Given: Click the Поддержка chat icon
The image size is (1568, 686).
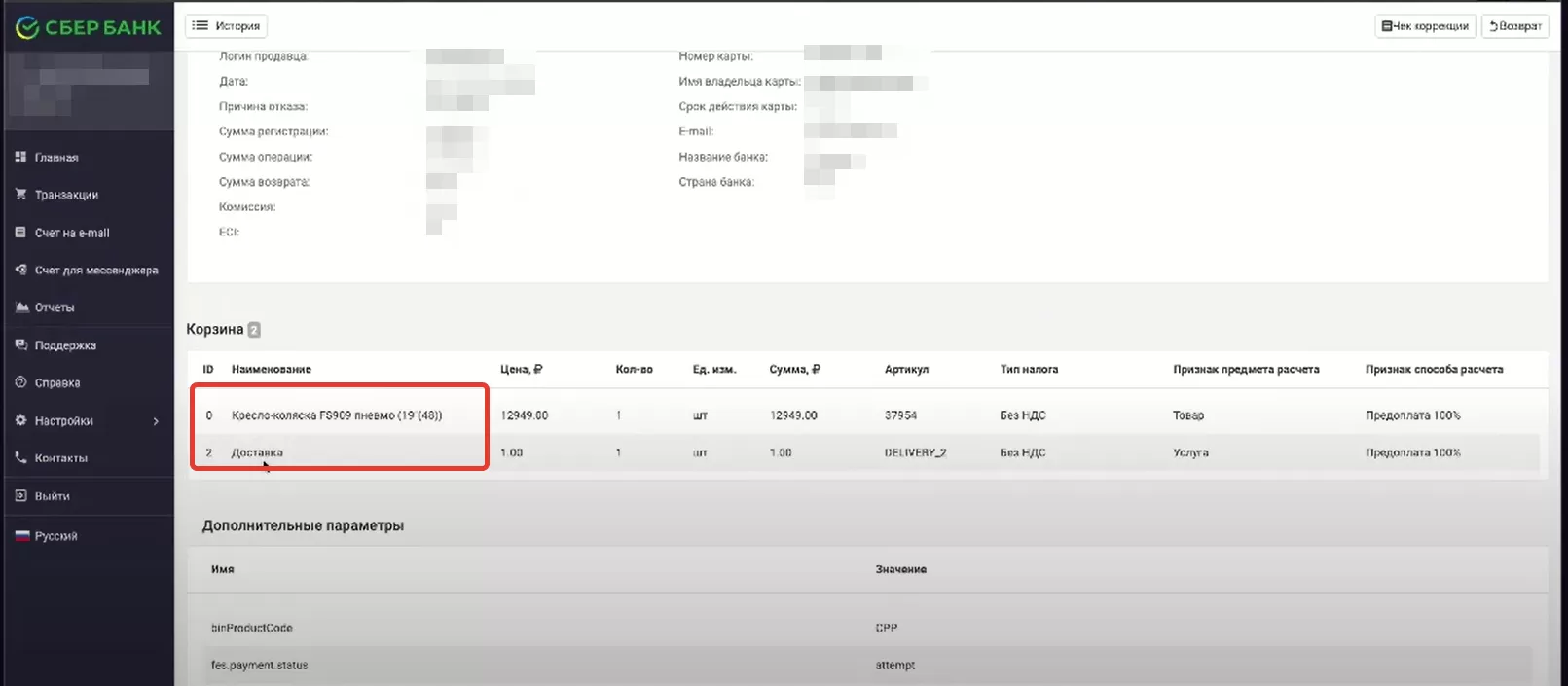Looking at the screenshot, I should pos(20,345).
